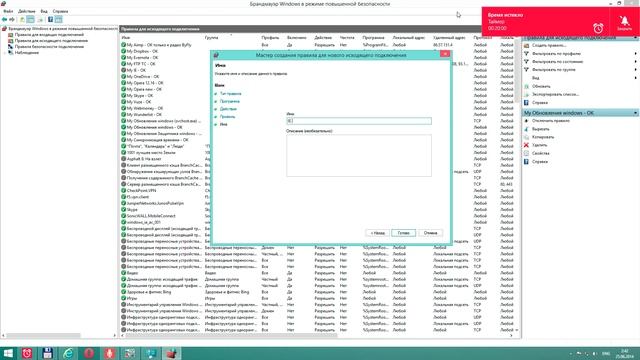Viewport: 640px width, 360px height.
Task: Click the Export list toolbar icon
Action: (x=40, y=20)
